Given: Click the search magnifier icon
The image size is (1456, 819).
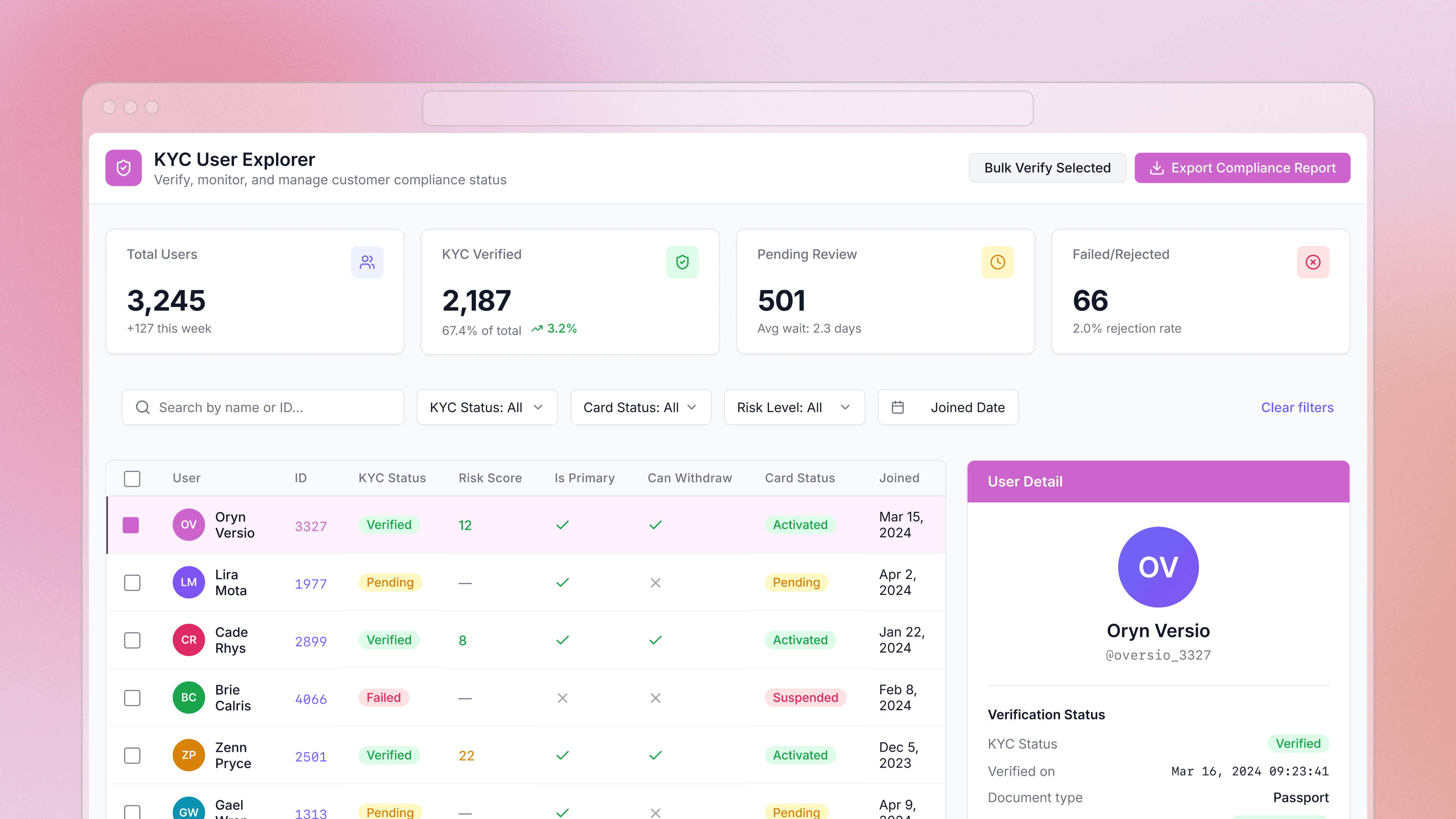Looking at the screenshot, I should (143, 408).
